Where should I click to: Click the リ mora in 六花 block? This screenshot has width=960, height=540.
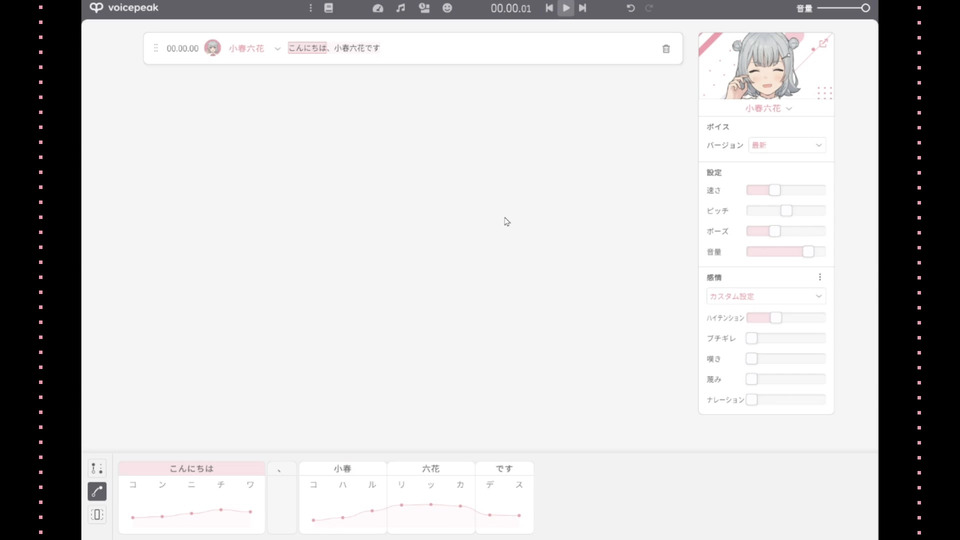pyautogui.click(x=402, y=484)
